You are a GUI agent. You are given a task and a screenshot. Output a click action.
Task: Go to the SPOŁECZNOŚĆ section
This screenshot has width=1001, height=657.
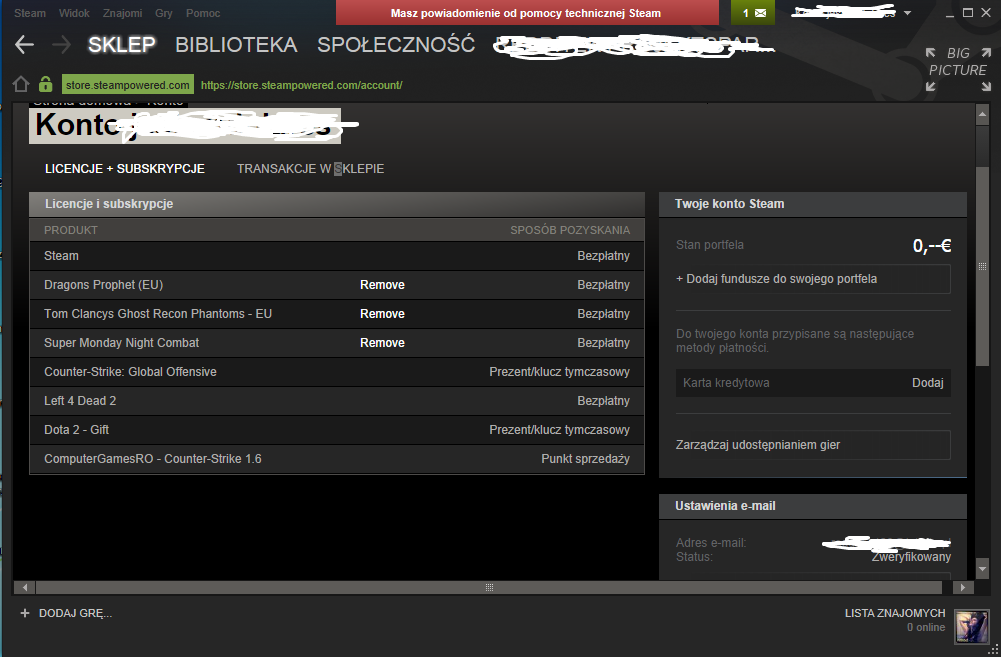click(x=396, y=45)
